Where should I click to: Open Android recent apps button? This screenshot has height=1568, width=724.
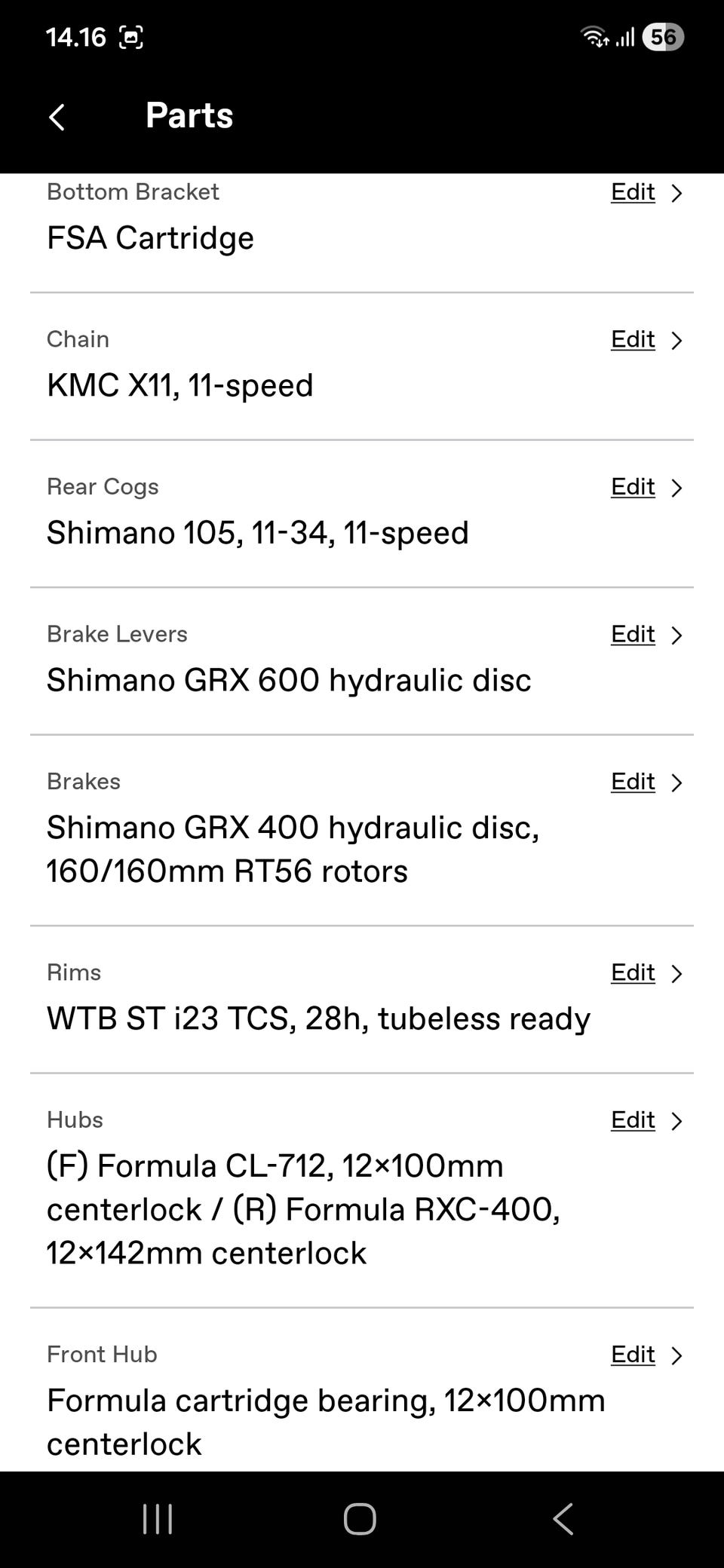(158, 1519)
